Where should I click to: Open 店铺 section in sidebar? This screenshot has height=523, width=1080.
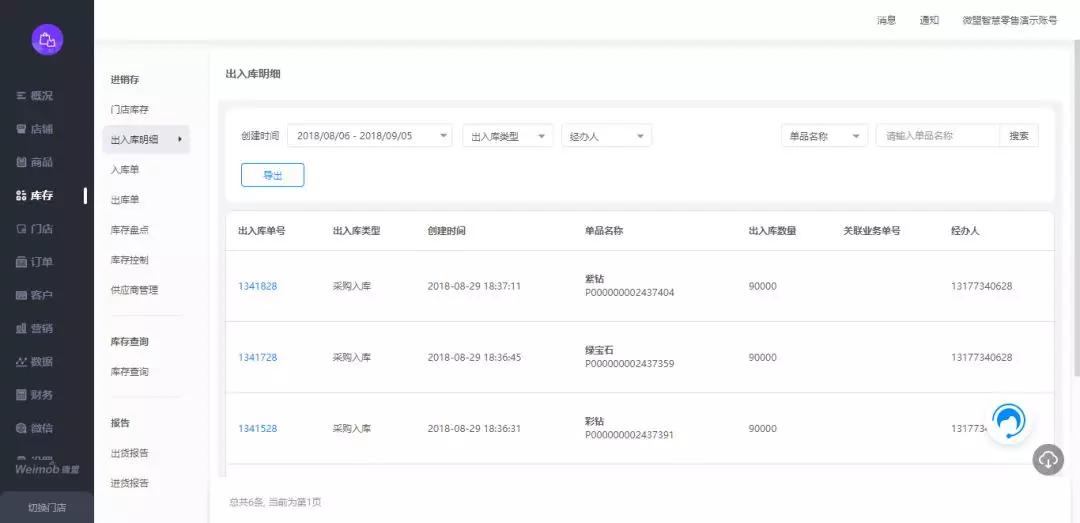tap(34, 129)
